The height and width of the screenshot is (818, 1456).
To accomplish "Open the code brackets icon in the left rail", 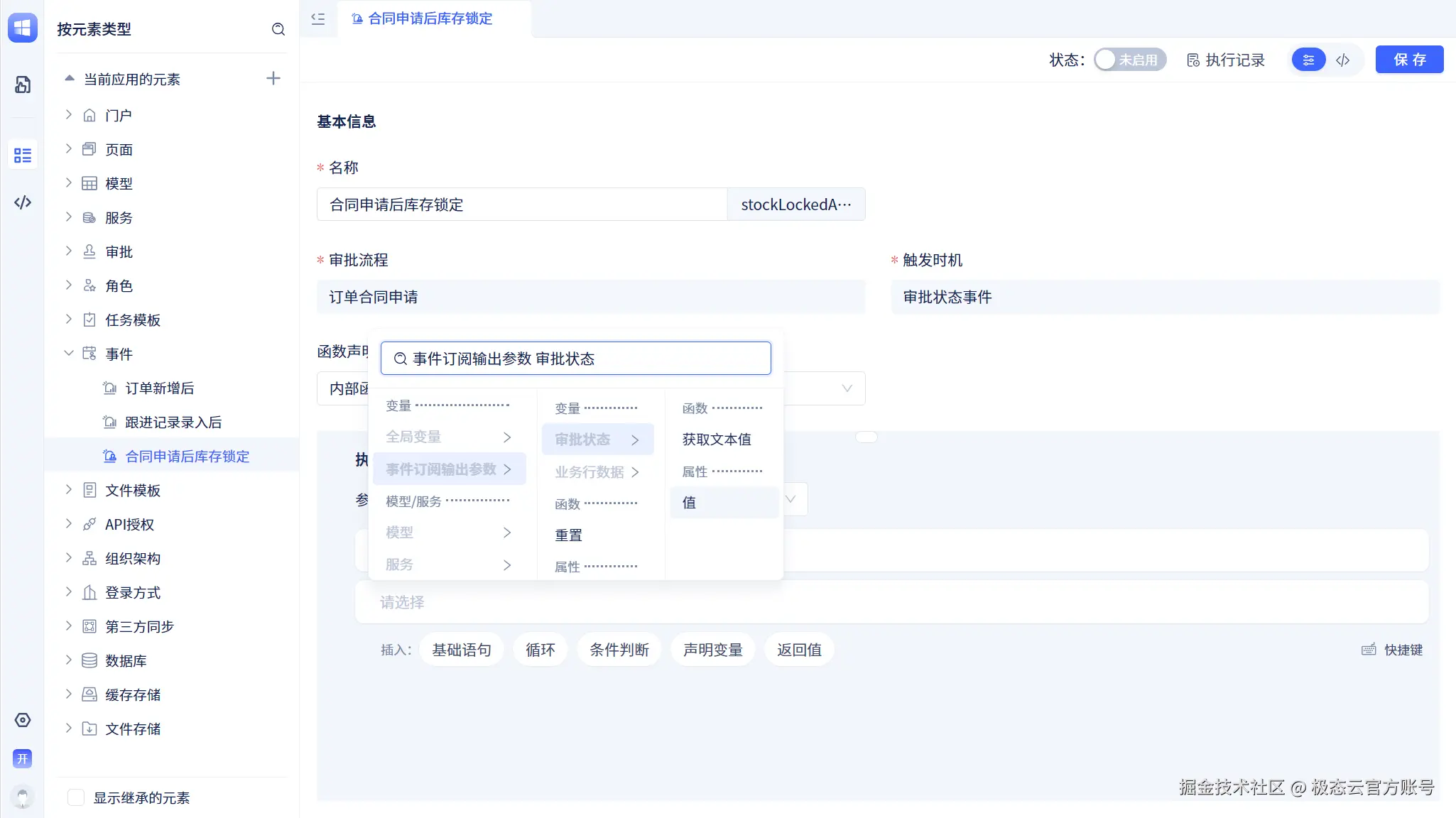I will [23, 202].
